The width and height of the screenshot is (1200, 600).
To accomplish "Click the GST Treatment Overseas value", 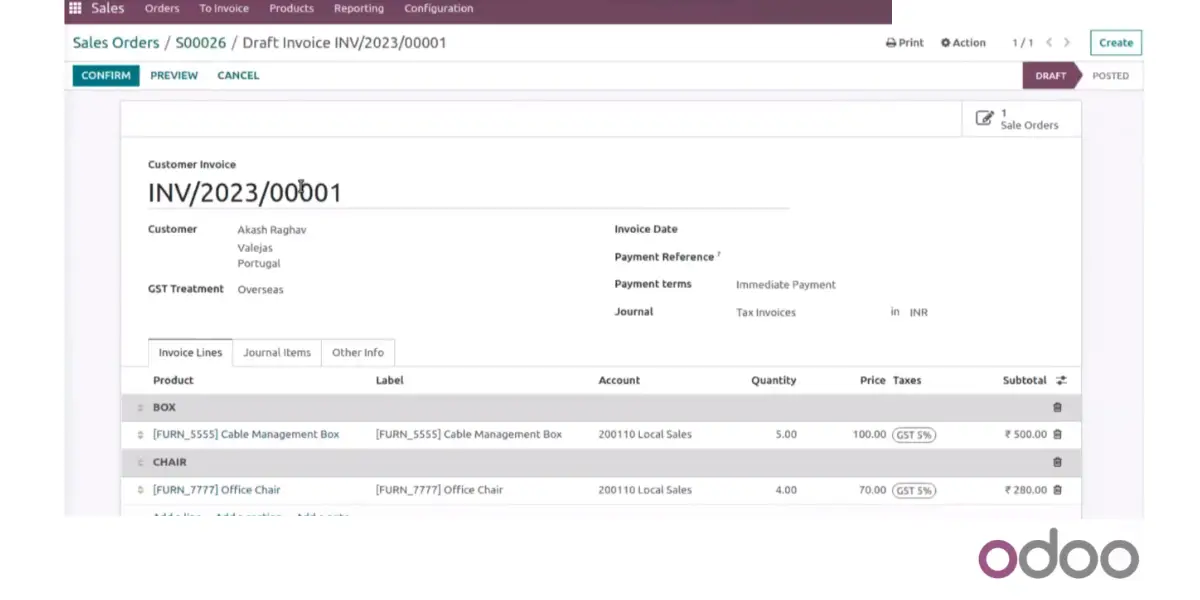I will tap(260, 290).
